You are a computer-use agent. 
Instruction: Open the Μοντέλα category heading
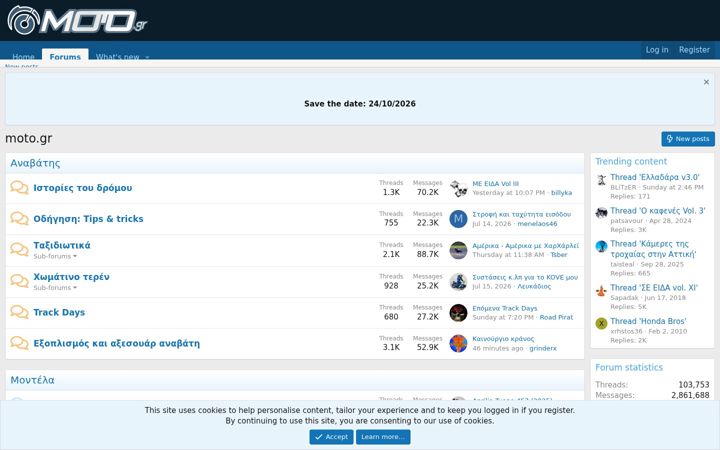[33, 380]
